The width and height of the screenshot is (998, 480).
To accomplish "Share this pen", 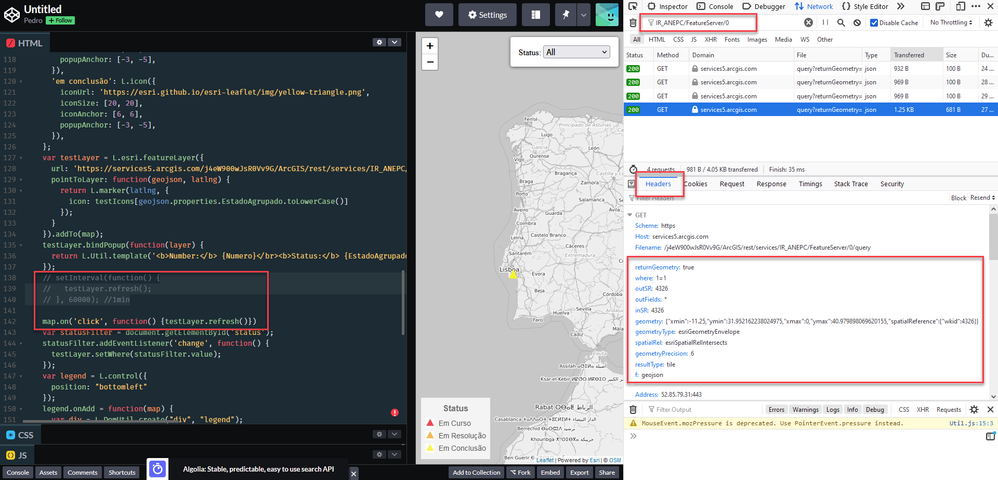I will pos(607,472).
